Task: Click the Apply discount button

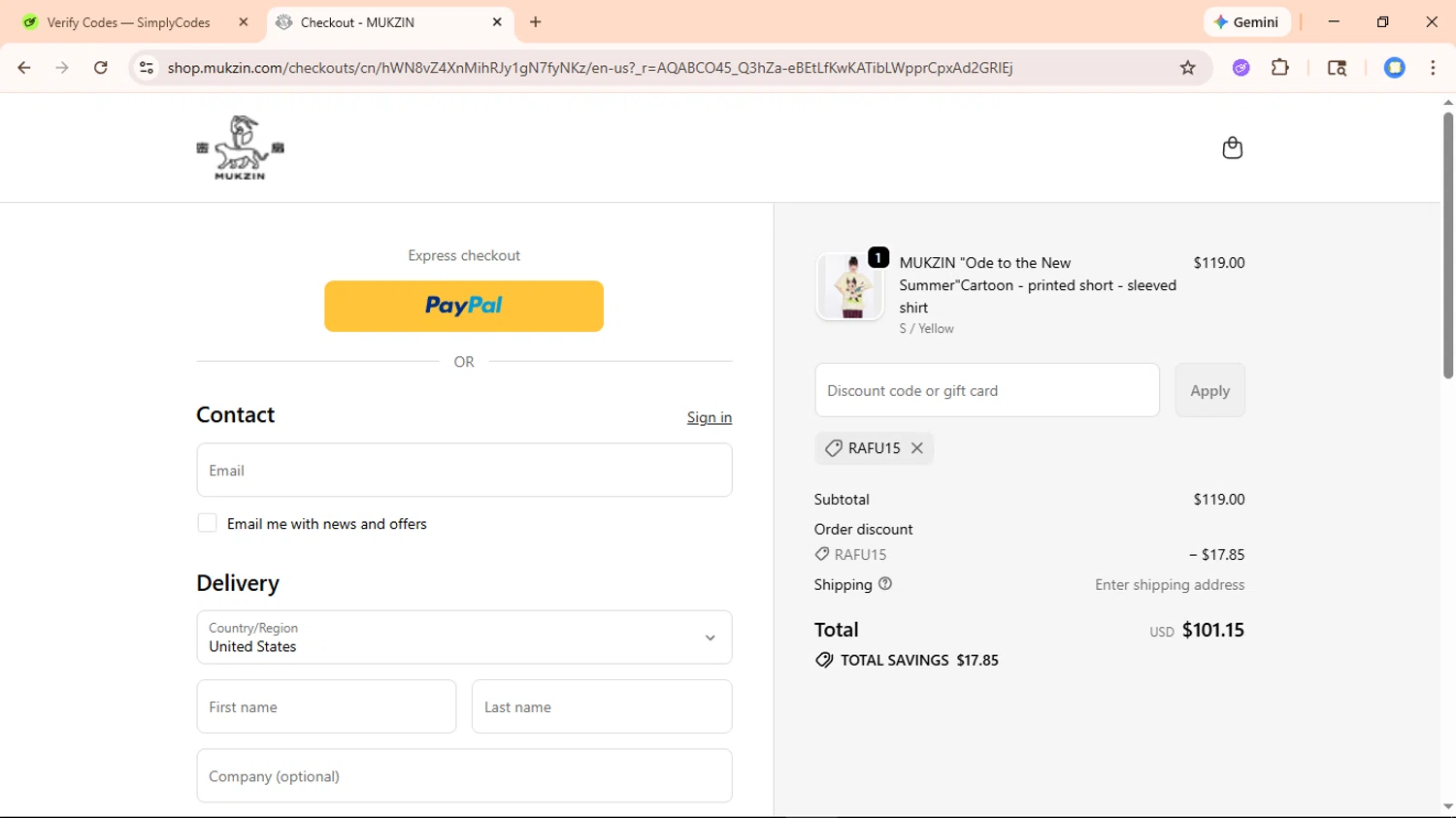Action: tap(1209, 390)
